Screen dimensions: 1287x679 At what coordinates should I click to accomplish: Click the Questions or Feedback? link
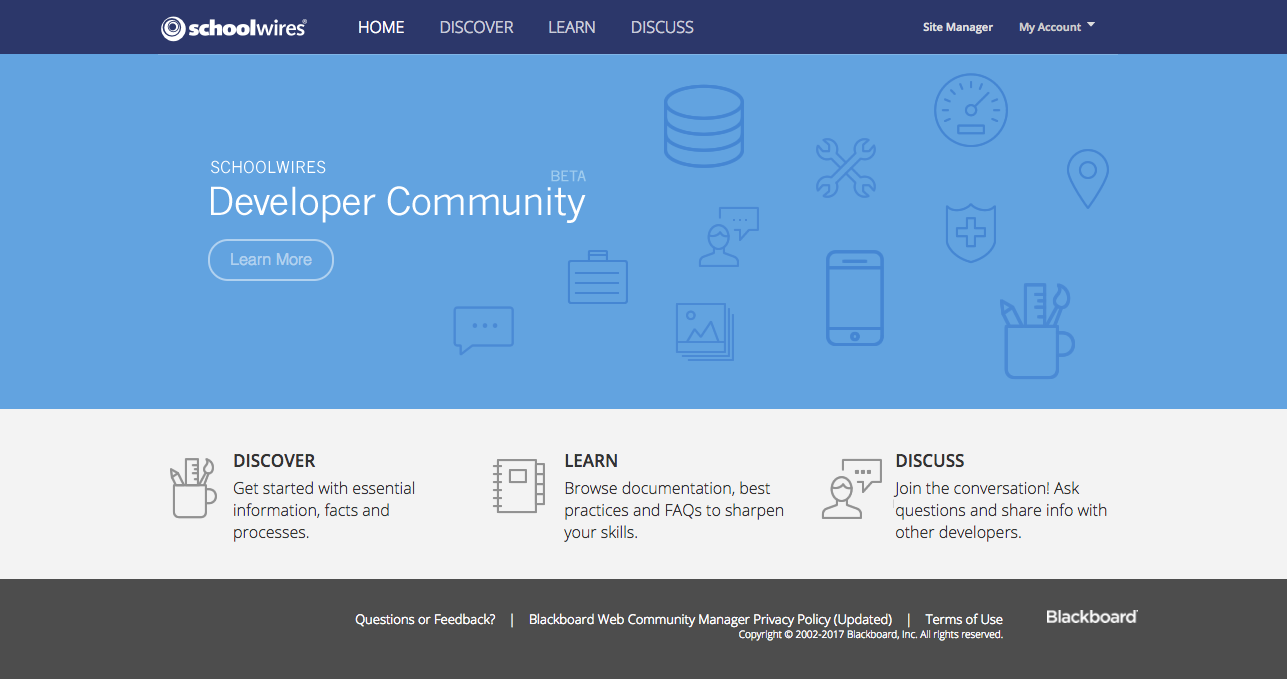pos(425,620)
